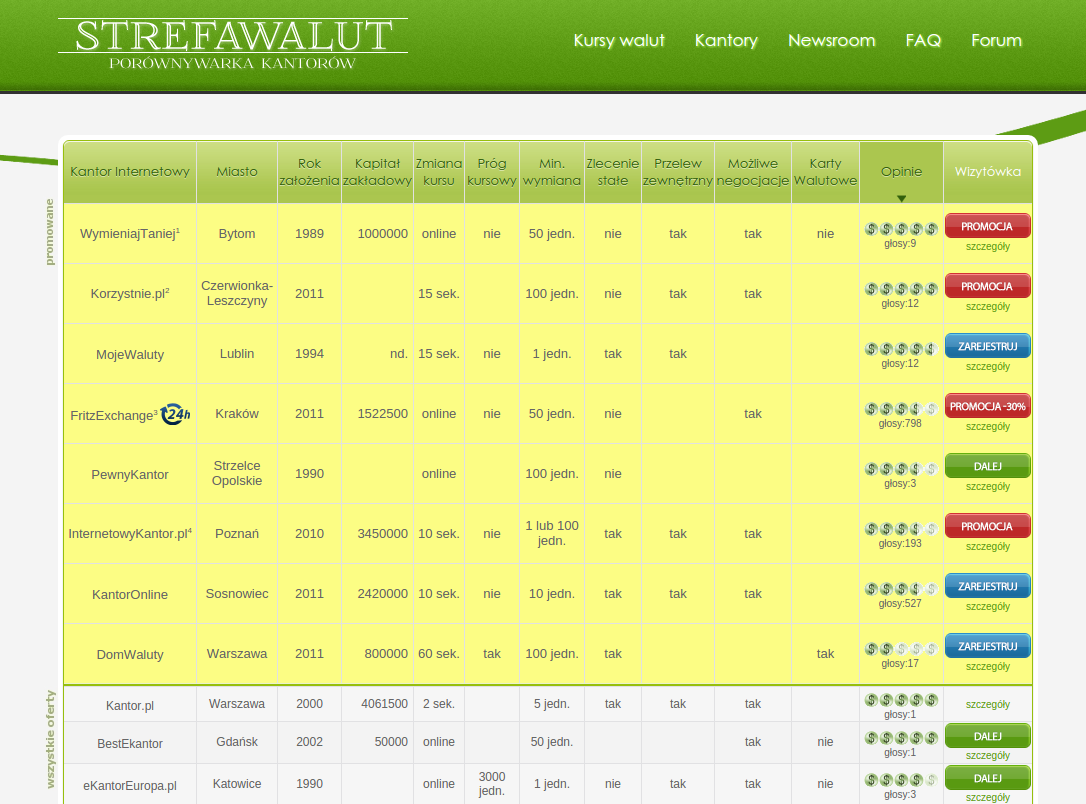Click ZAREJESTRUJ button for MojeWaluty
Screen dimensions: 1086x804
click(988, 346)
